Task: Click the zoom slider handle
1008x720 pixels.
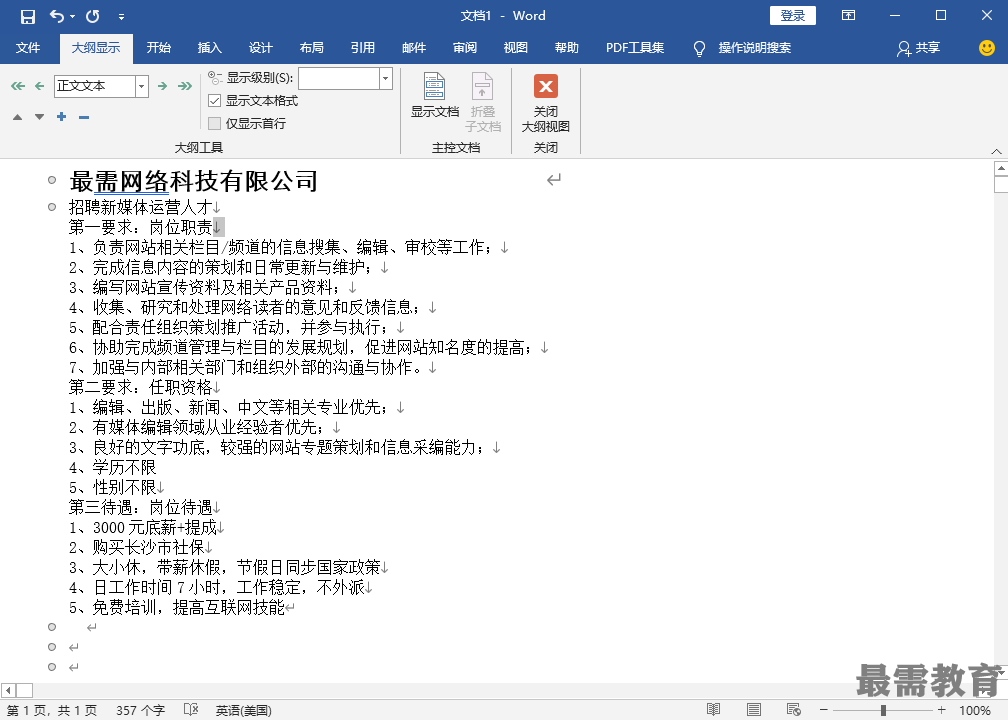Action: pos(883,710)
